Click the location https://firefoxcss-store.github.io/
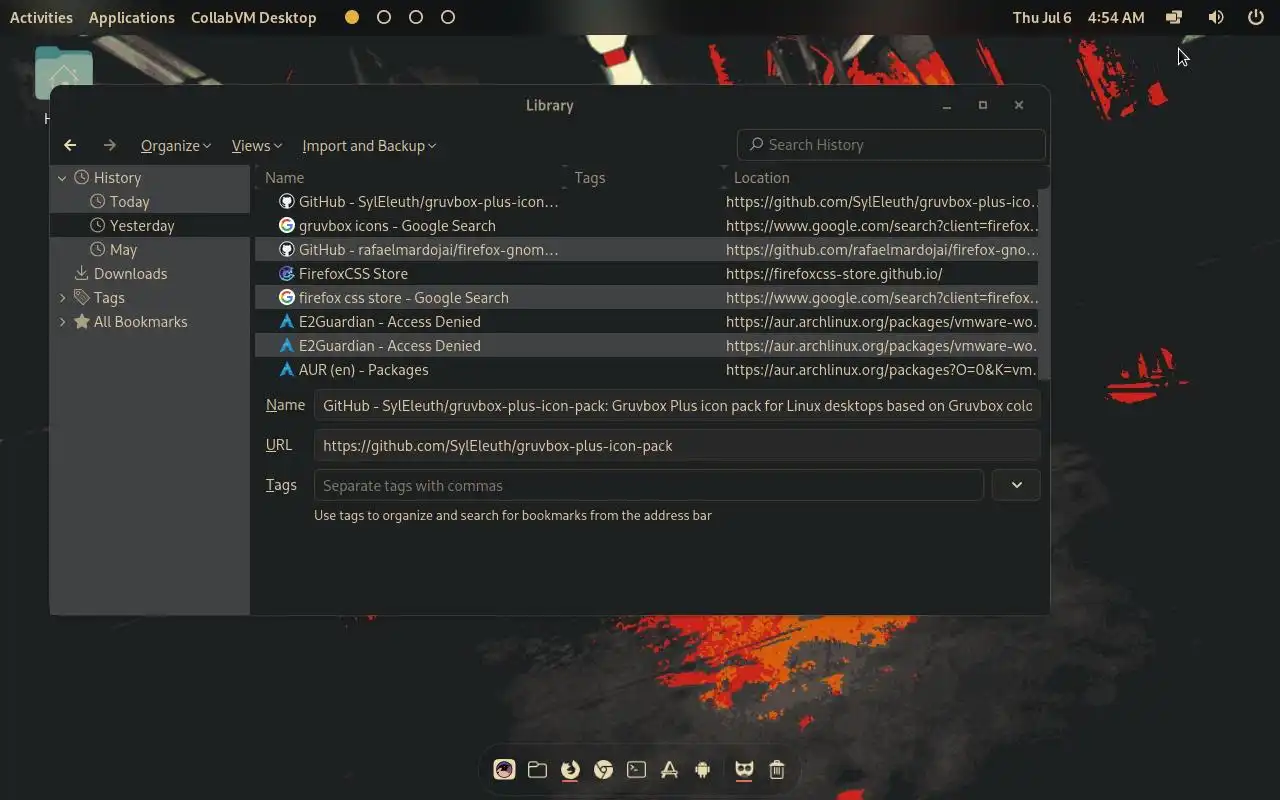 [834, 273]
